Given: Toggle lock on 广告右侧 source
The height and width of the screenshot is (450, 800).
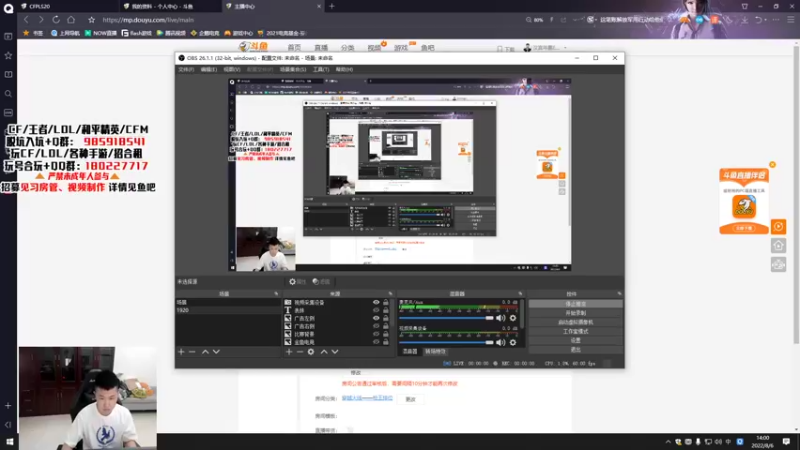Looking at the screenshot, I should tap(386, 326).
